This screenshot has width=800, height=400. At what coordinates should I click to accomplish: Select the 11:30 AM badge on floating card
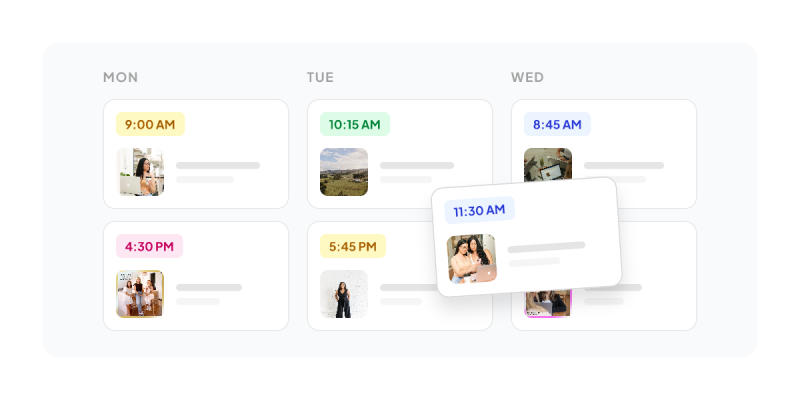point(479,210)
